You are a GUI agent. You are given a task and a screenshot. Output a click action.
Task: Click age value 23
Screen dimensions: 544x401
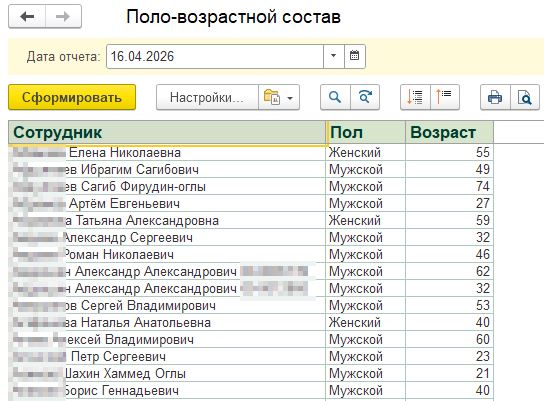tap(483, 356)
